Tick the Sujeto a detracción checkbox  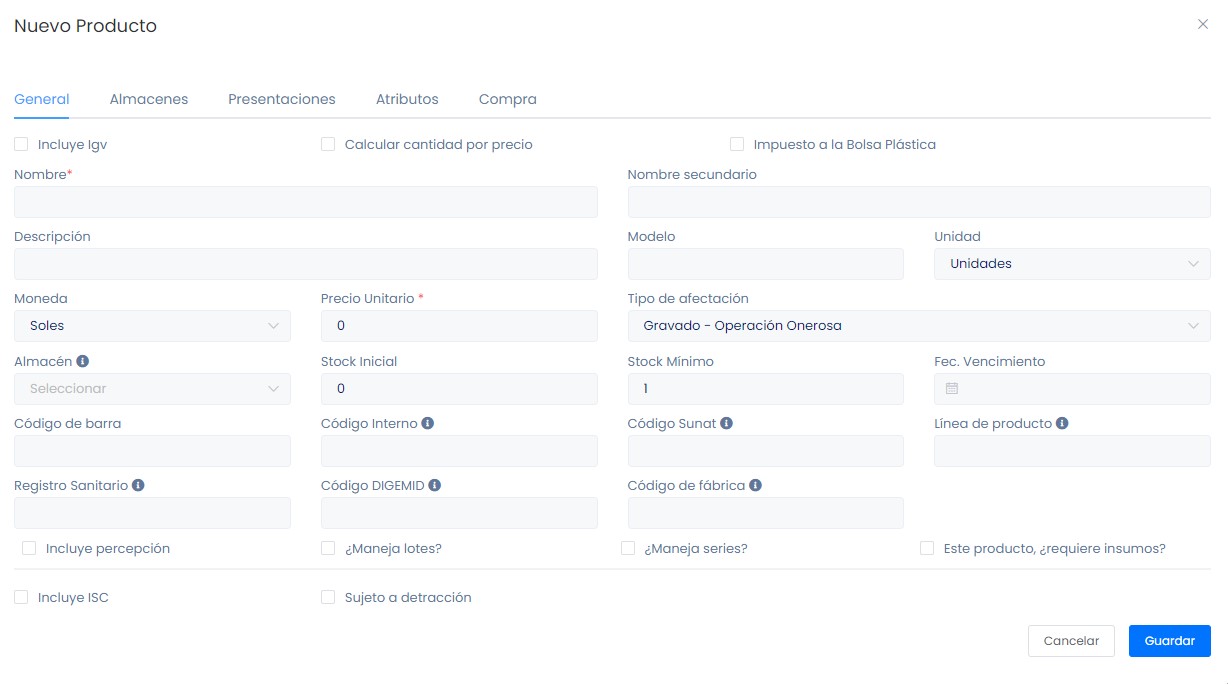(328, 598)
